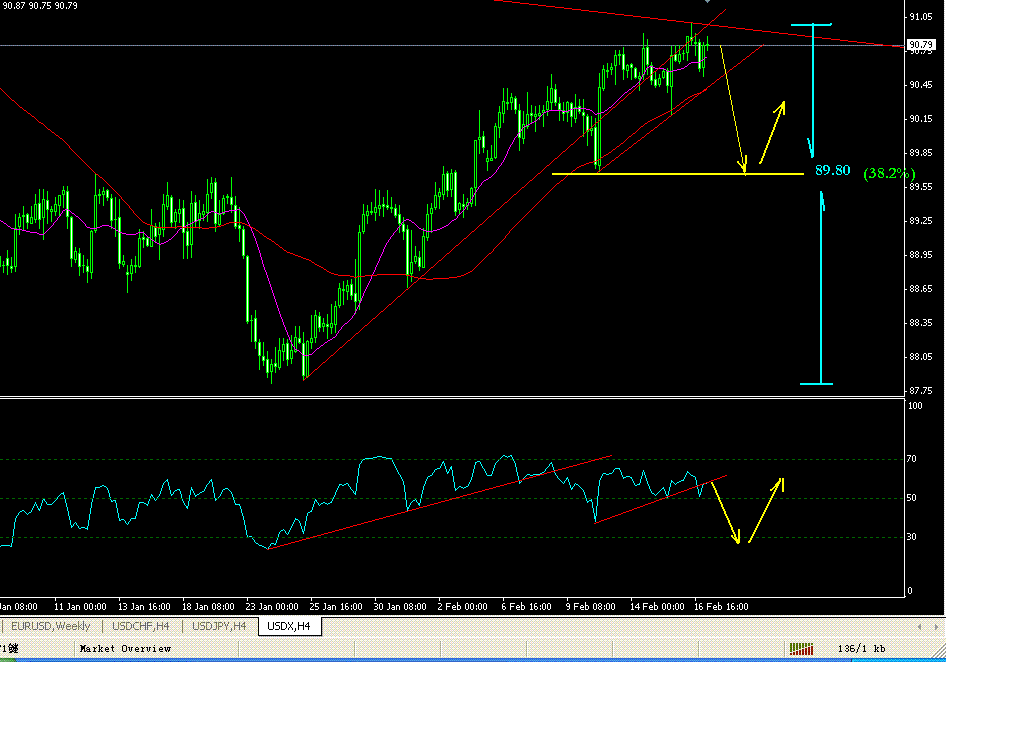Click the 14 Feb 00:00 time label
Viewport: 1024px width, 742px height.
pos(657,607)
